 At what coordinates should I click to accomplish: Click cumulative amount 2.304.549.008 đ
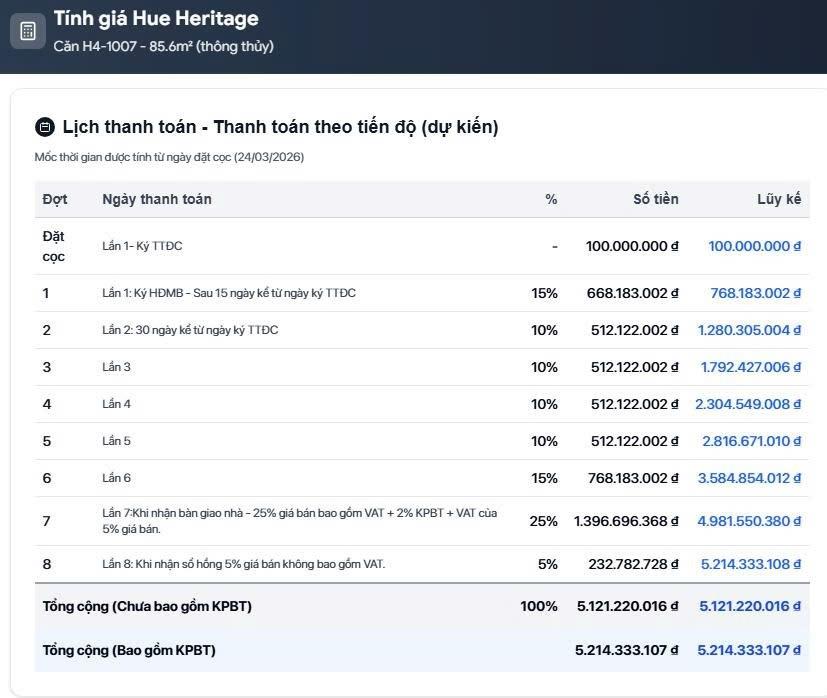click(x=749, y=404)
